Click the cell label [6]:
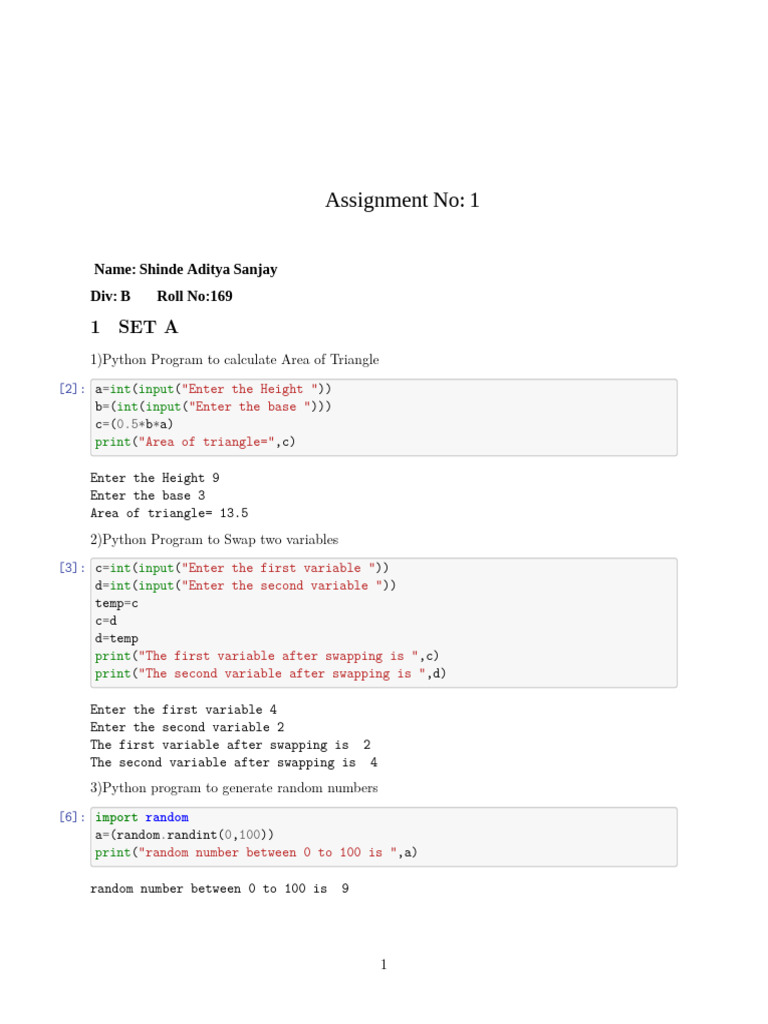 pos(72,817)
